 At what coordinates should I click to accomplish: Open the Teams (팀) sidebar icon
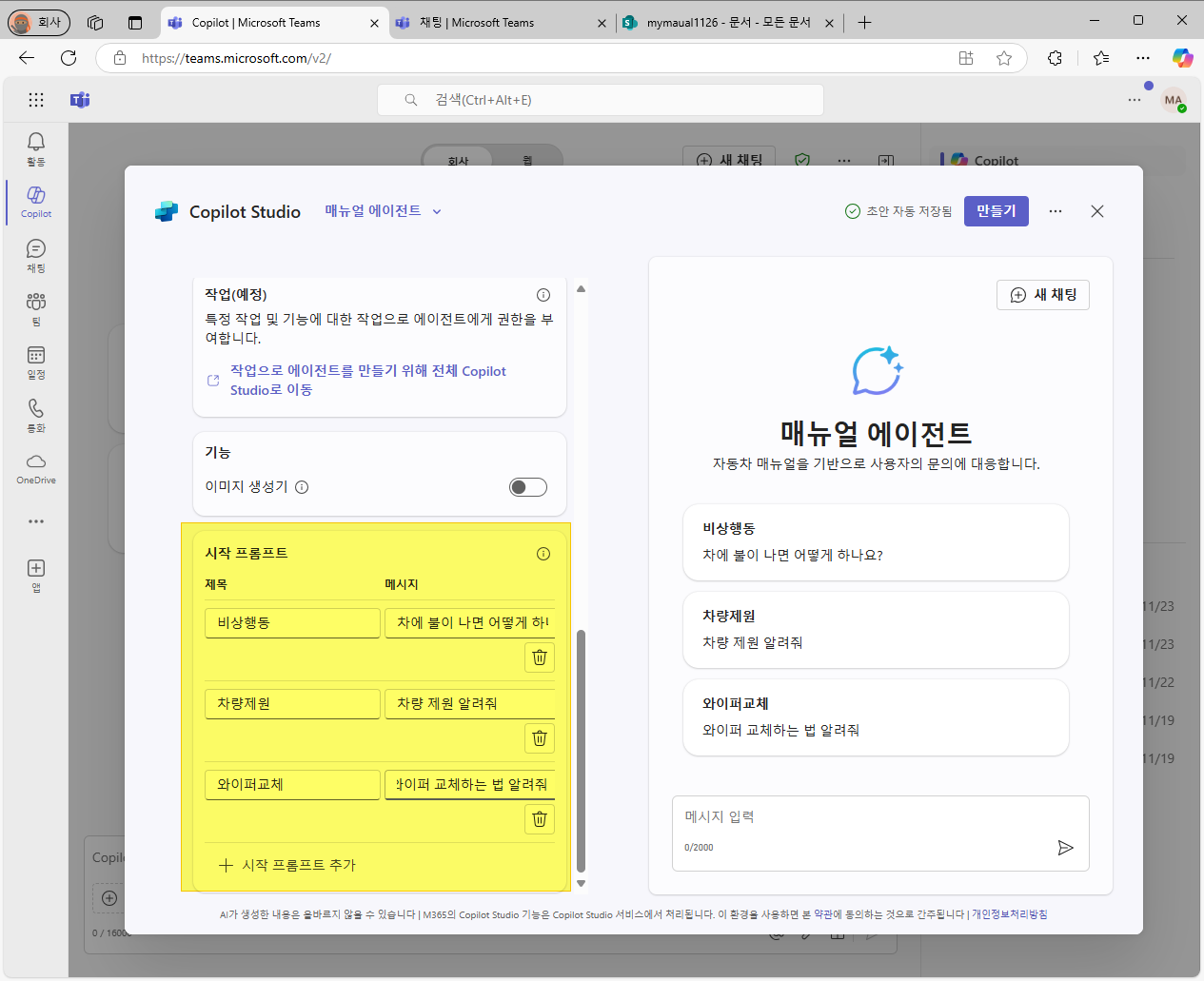tap(36, 308)
